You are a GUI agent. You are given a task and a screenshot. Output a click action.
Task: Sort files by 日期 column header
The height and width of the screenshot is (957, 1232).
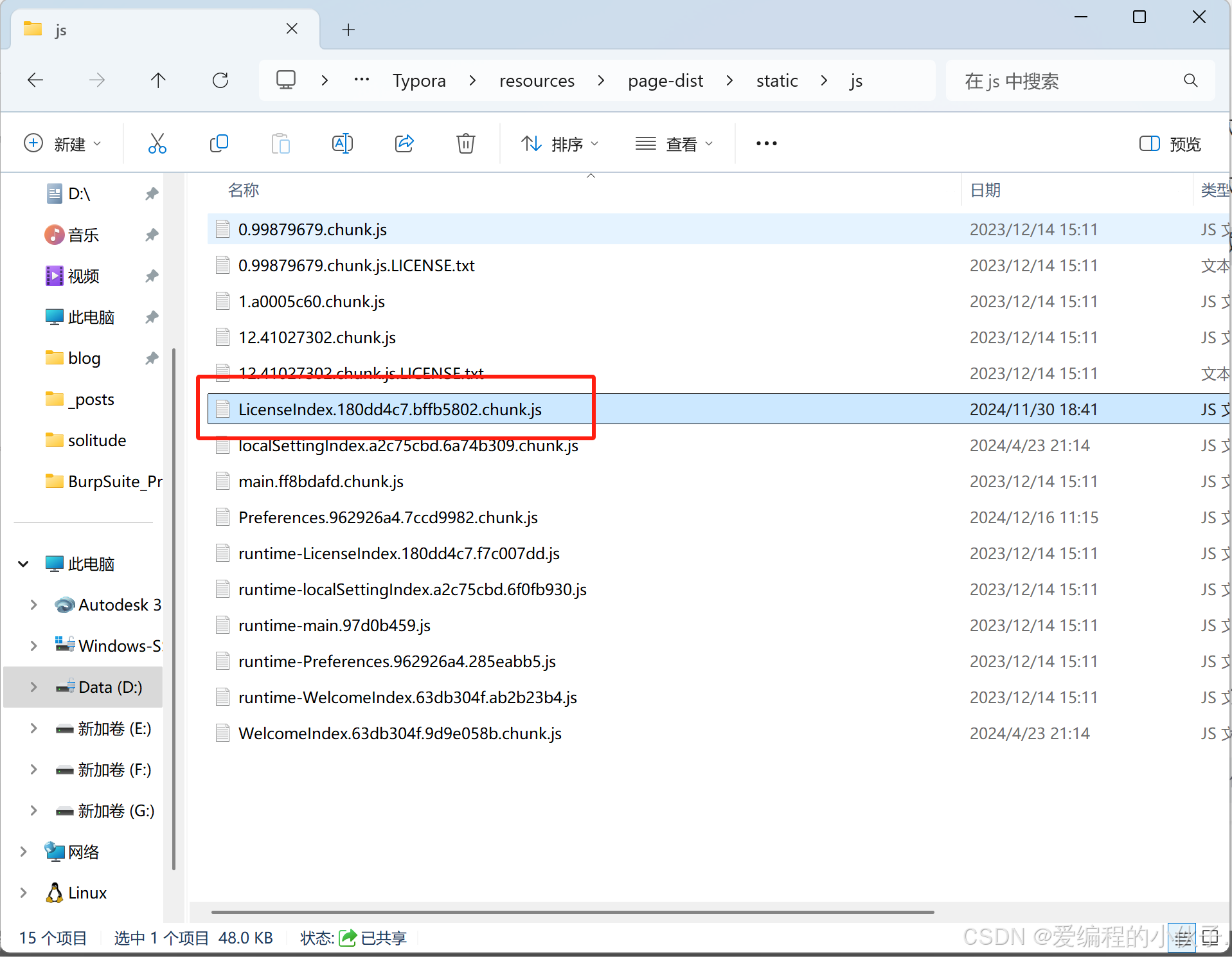coord(985,190)
